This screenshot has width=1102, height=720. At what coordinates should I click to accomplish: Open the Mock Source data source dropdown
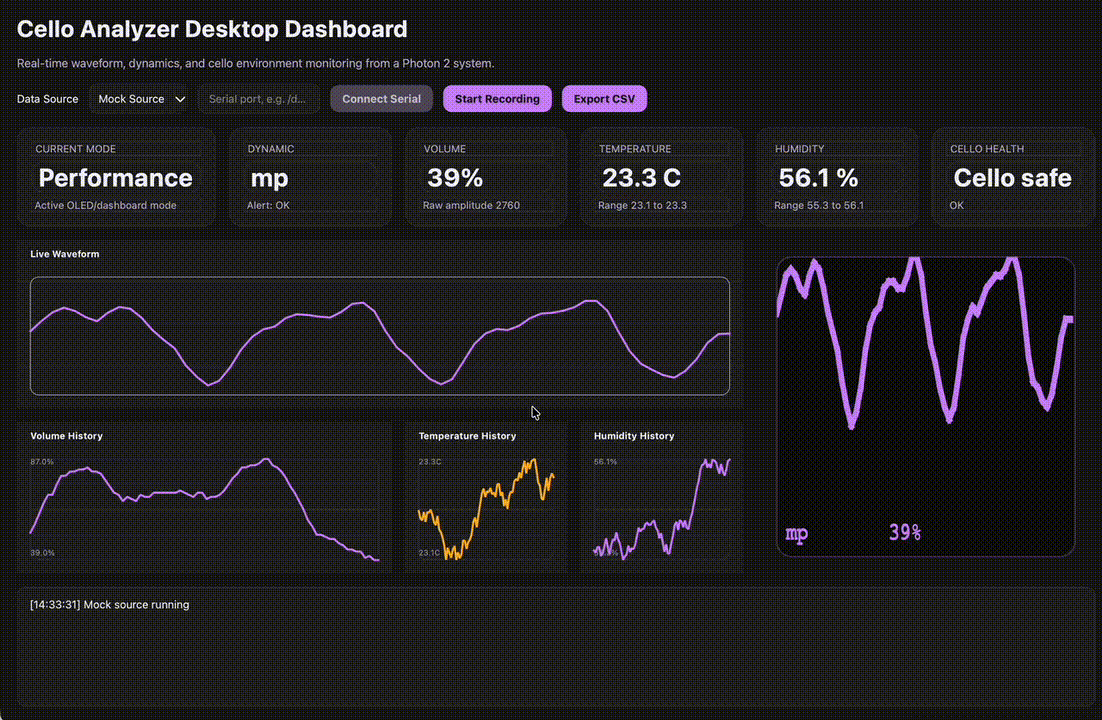pos(141,99)
